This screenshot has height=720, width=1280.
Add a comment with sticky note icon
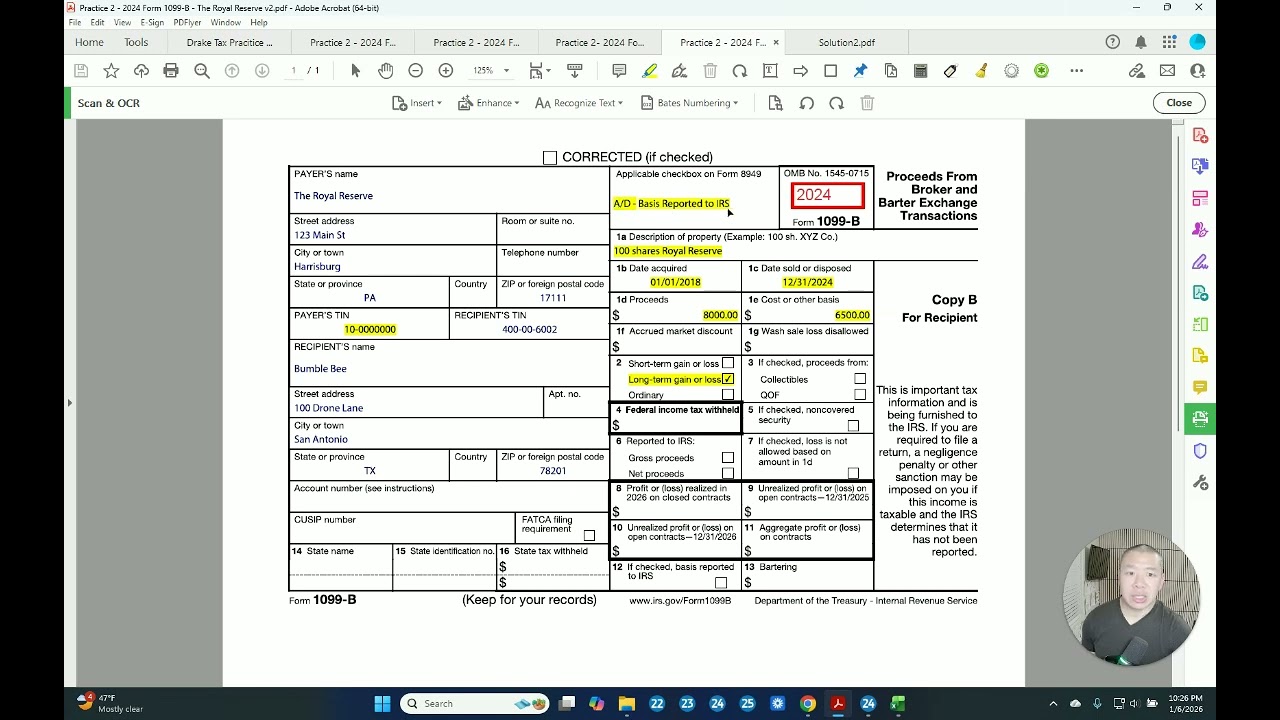(619, 71)
